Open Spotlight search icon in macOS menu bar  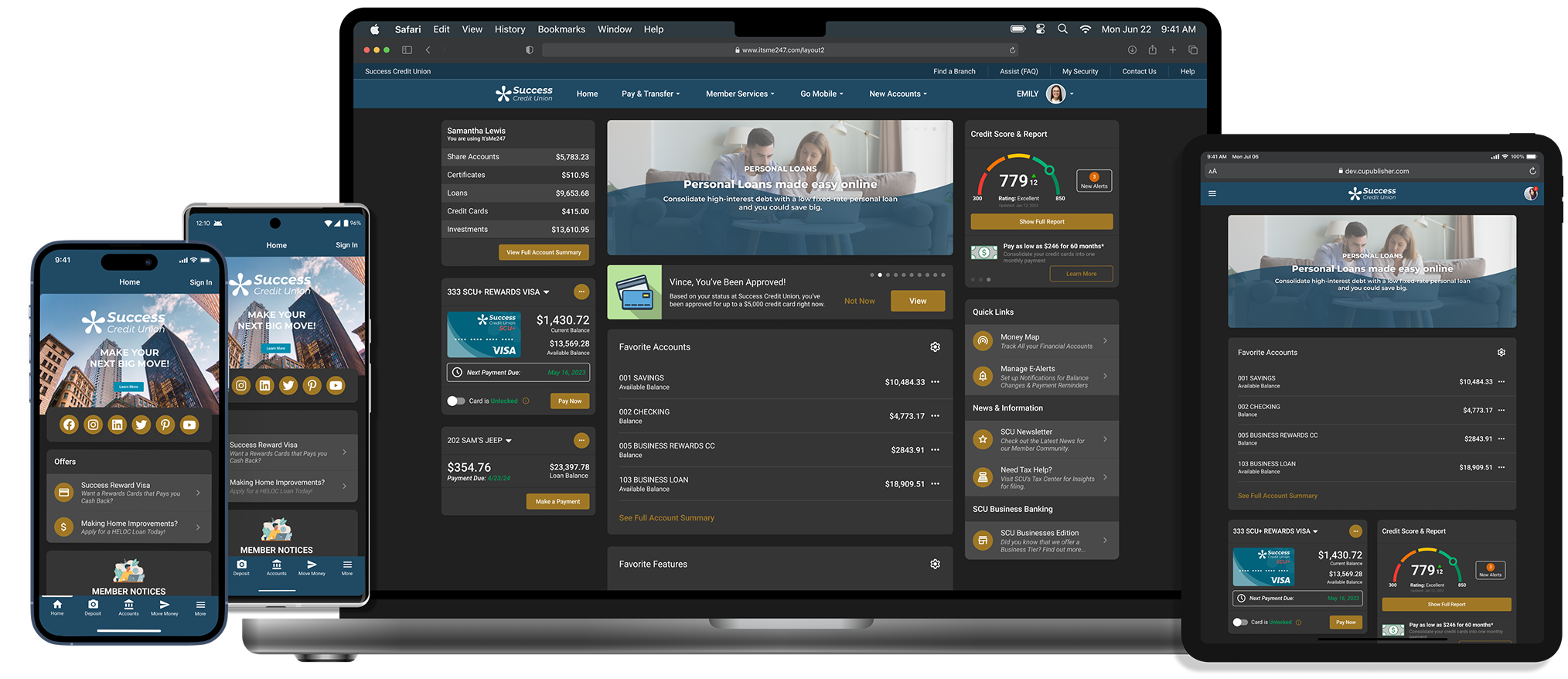(x=1062, y=29)
